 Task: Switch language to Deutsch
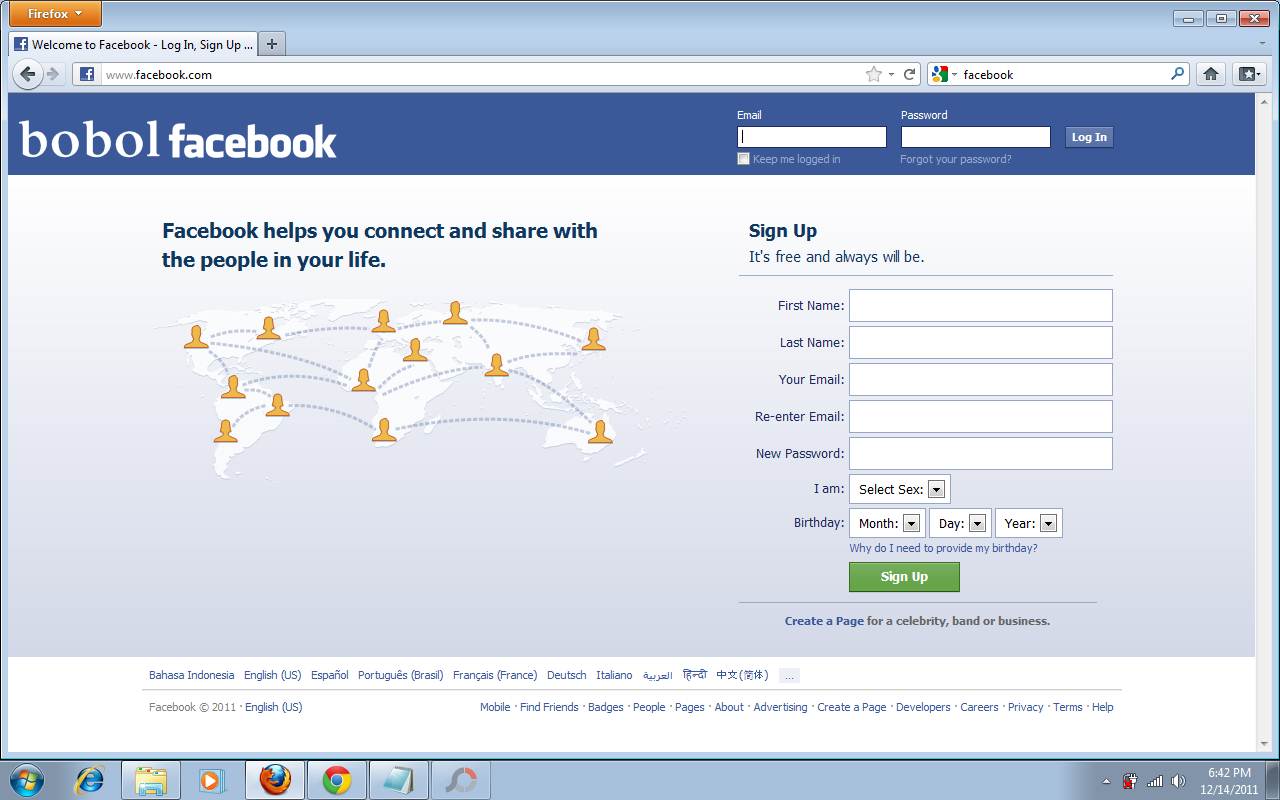567,675
